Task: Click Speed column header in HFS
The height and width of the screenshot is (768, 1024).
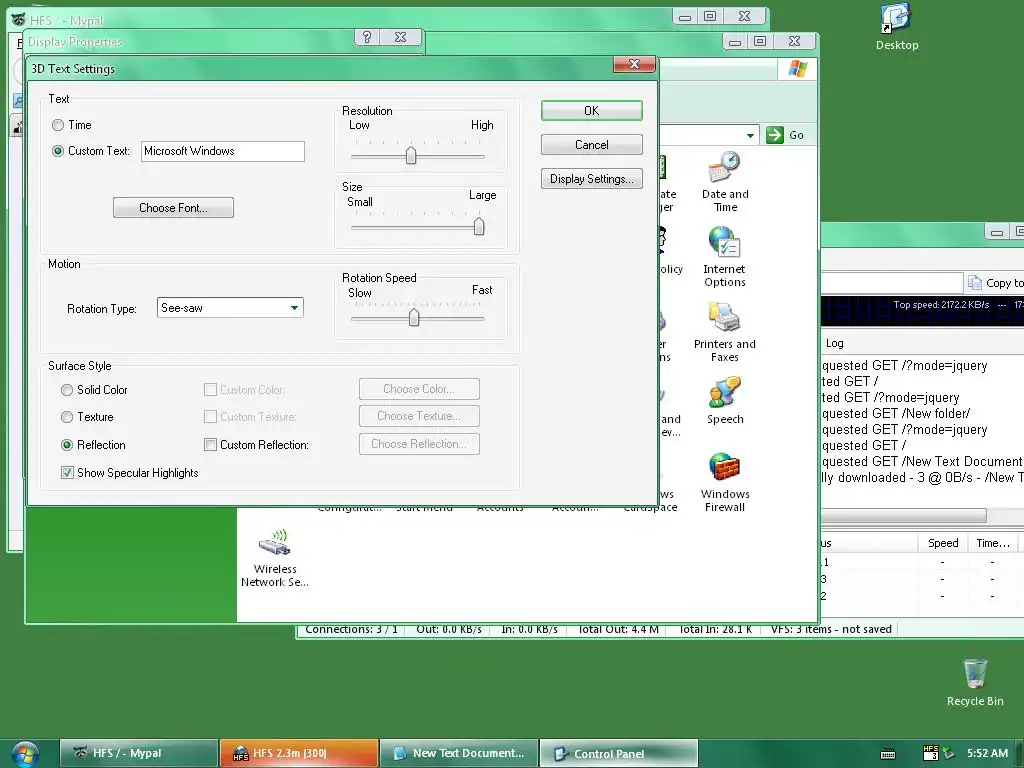Action: (942, 543)
